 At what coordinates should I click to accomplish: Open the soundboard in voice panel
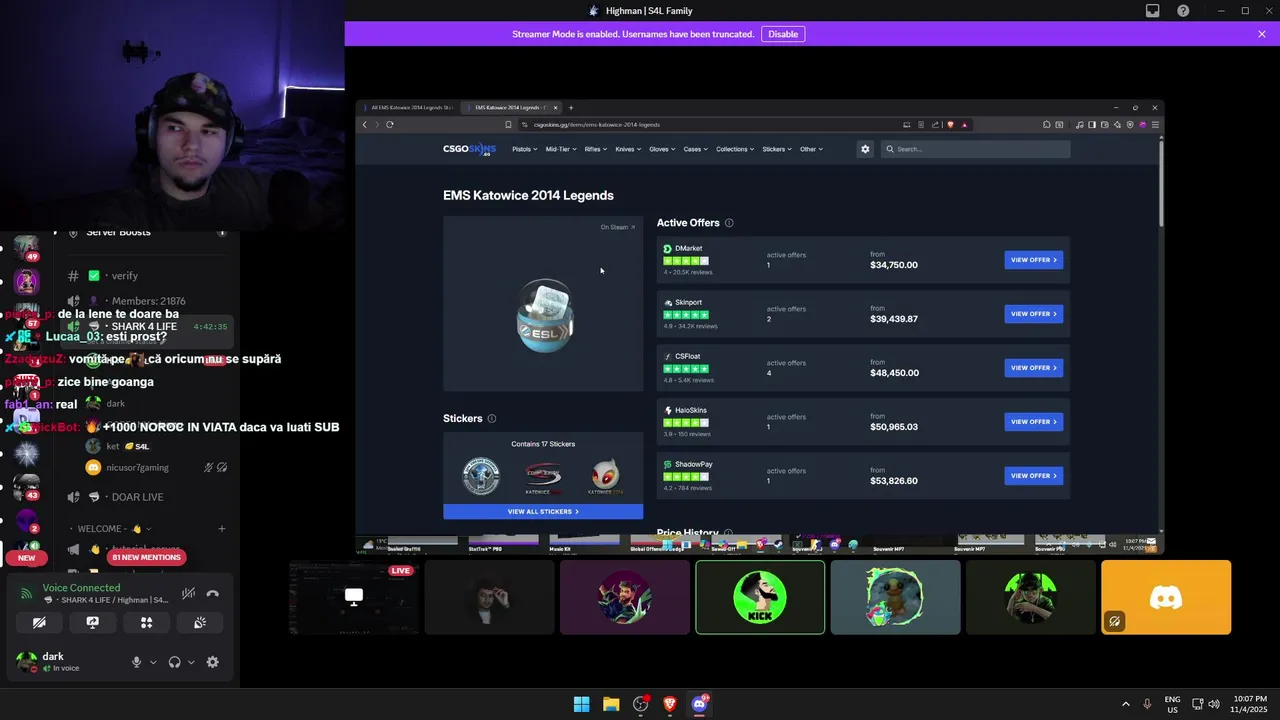[200, 622]
